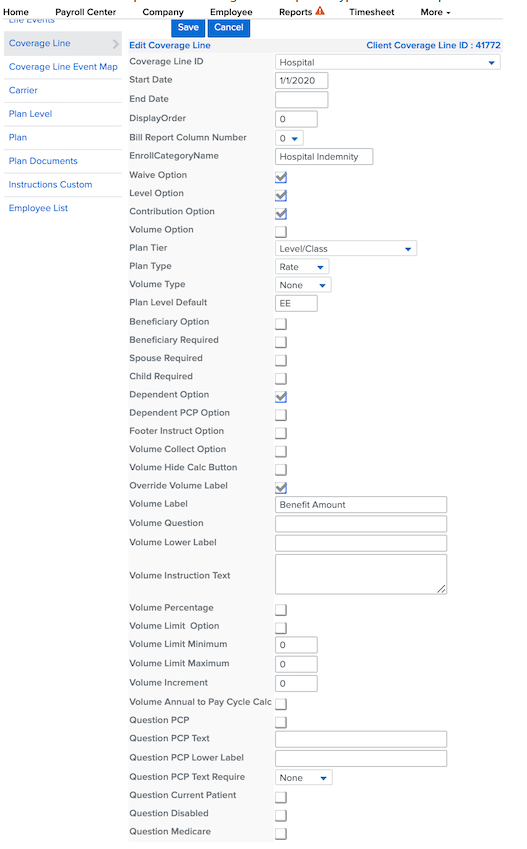
Task: Open the Coverage Line ID Hospital dropdown
Action: (387, 62)
